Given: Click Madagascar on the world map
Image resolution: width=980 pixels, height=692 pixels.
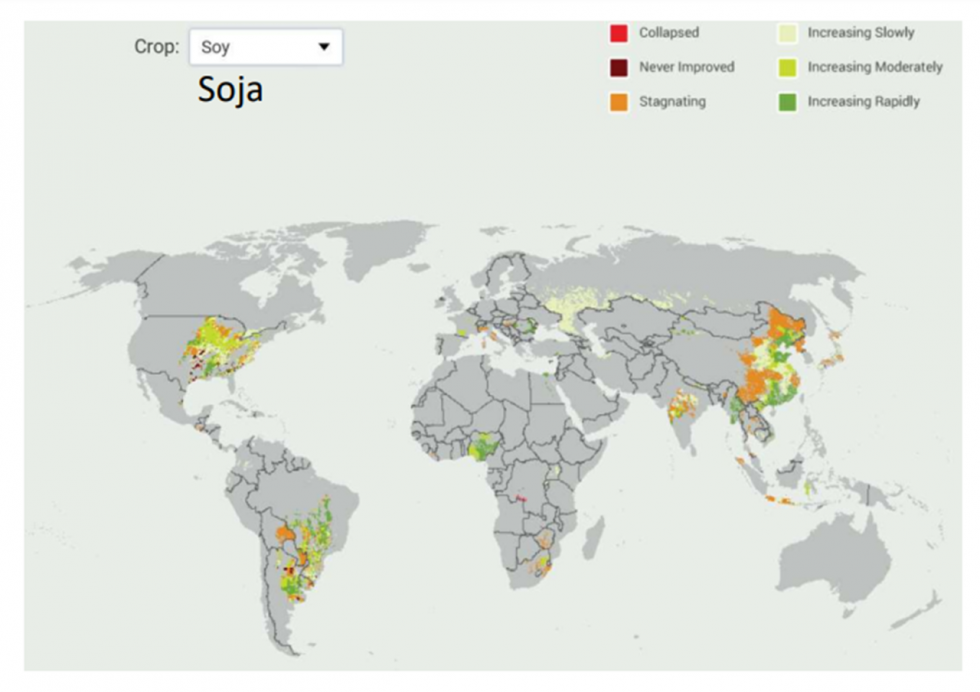Looking at the screenshot, I should 592,538.
